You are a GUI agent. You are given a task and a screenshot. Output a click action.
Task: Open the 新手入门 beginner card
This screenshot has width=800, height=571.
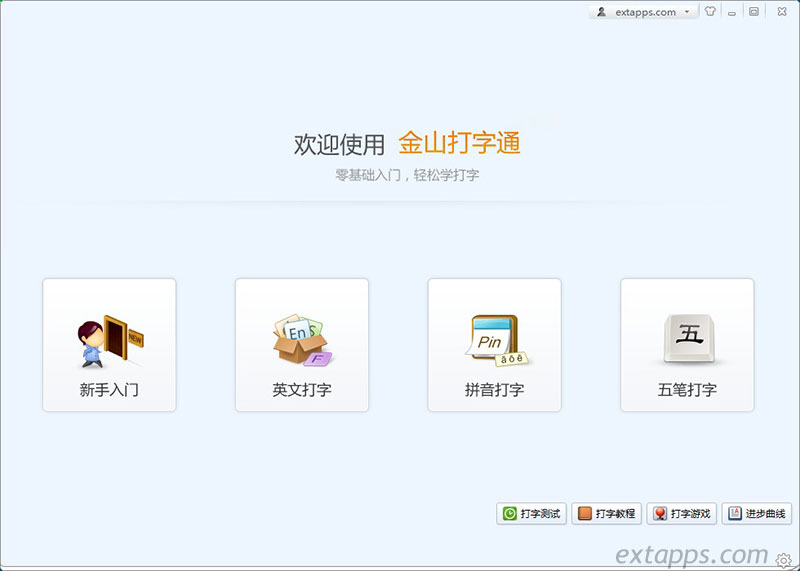click(109, 345)
